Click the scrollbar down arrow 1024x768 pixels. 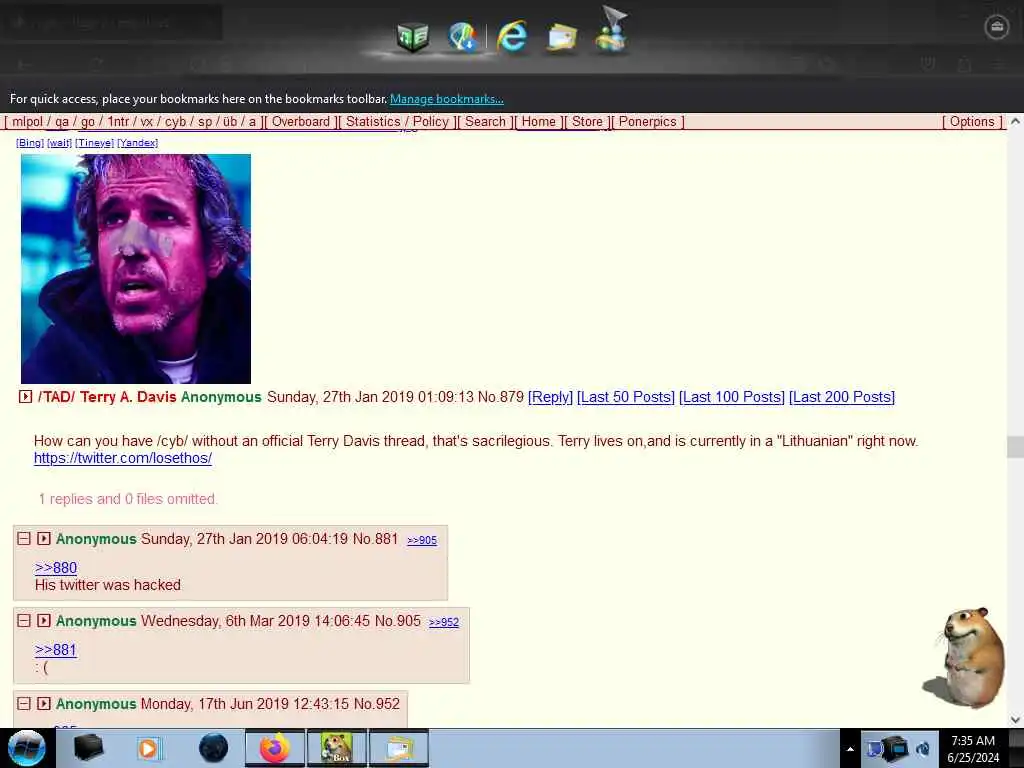1015,720
